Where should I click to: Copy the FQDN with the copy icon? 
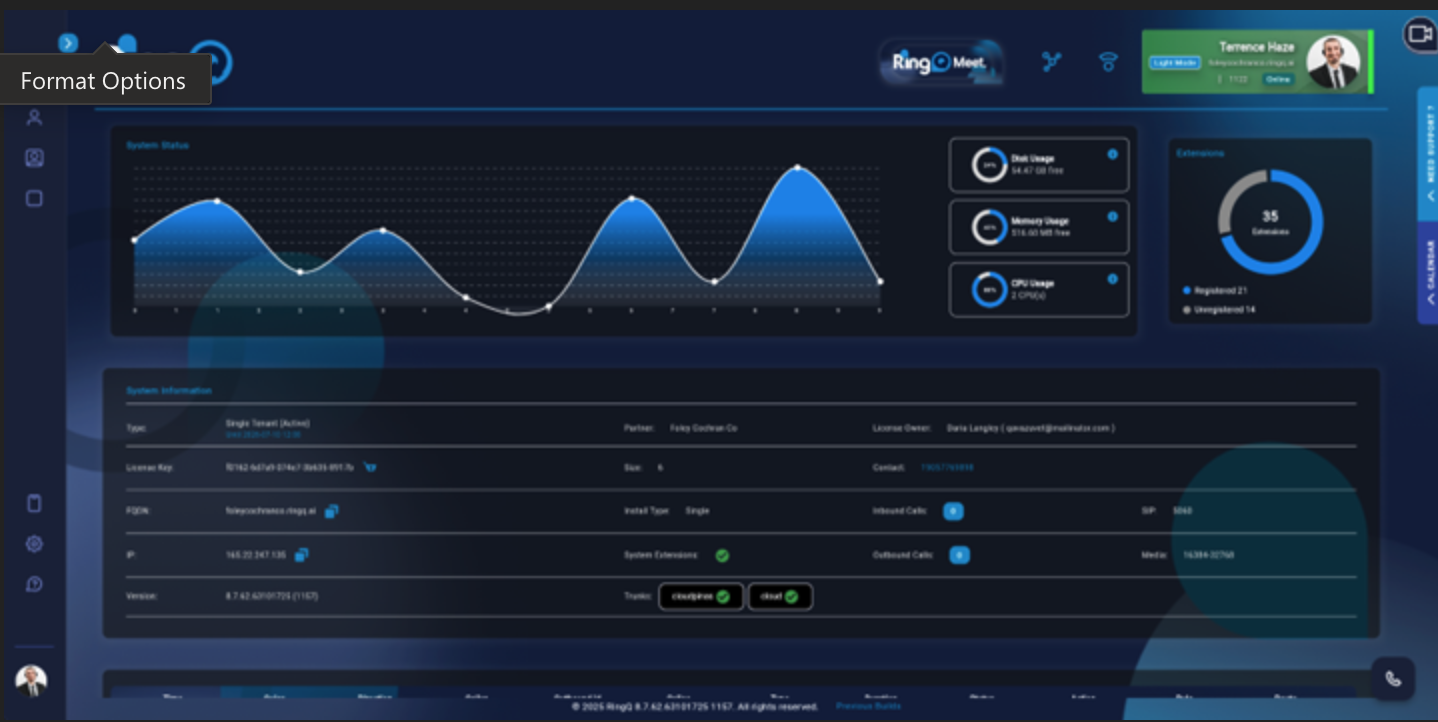[331, 510]
